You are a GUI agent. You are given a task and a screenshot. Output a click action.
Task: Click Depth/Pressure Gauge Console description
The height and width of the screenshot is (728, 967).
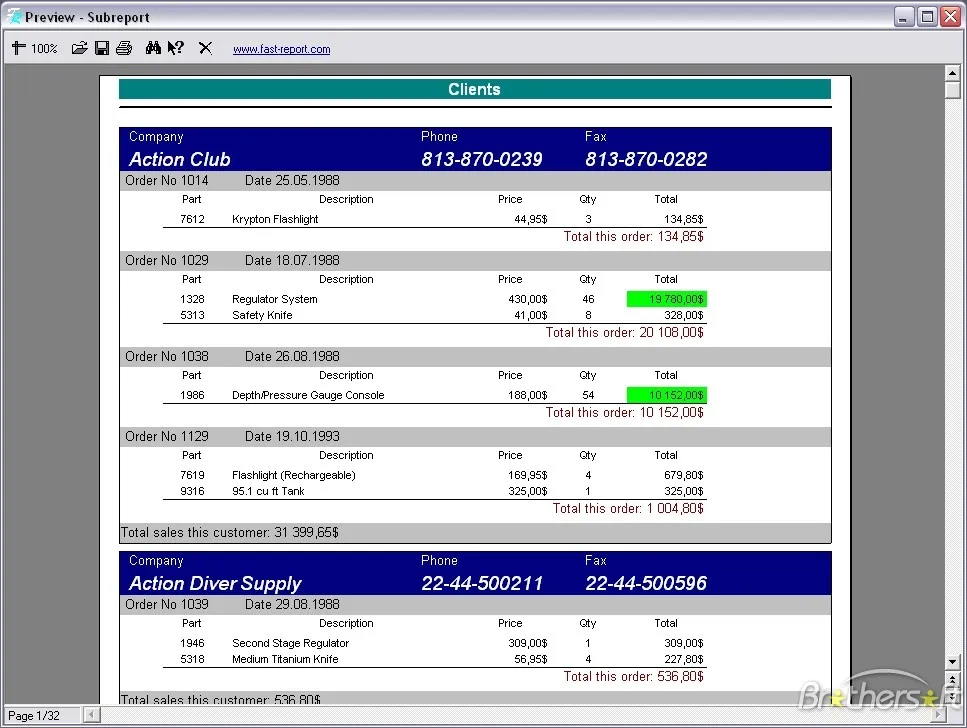click(308, 395)
